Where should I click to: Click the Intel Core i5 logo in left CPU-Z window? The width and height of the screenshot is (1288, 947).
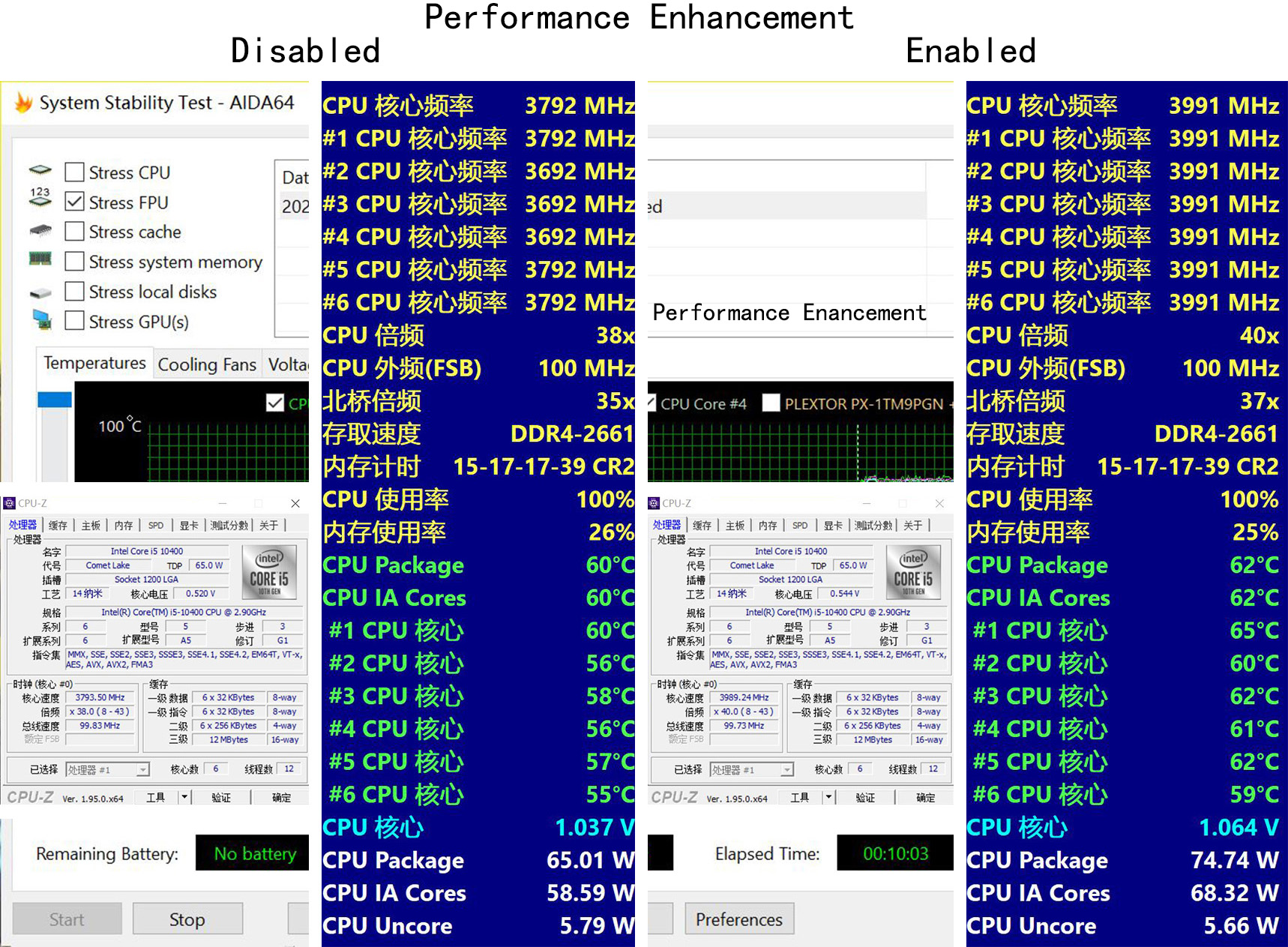click(x=269, y=571)
